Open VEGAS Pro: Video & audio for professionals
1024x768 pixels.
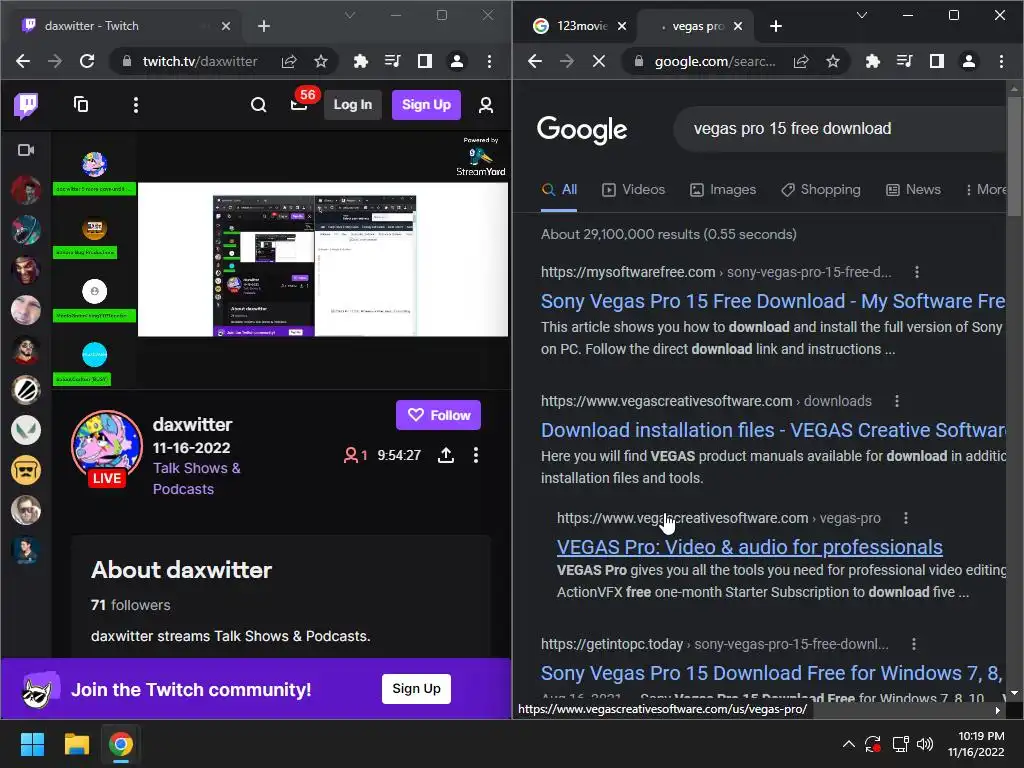(749, 547)
